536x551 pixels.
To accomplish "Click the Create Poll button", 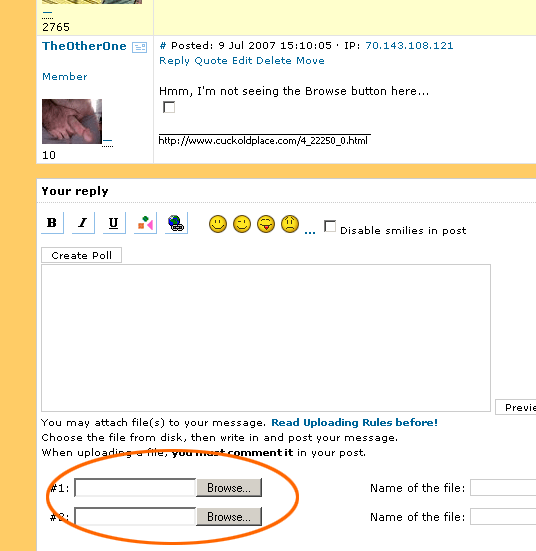I will 82,255.
